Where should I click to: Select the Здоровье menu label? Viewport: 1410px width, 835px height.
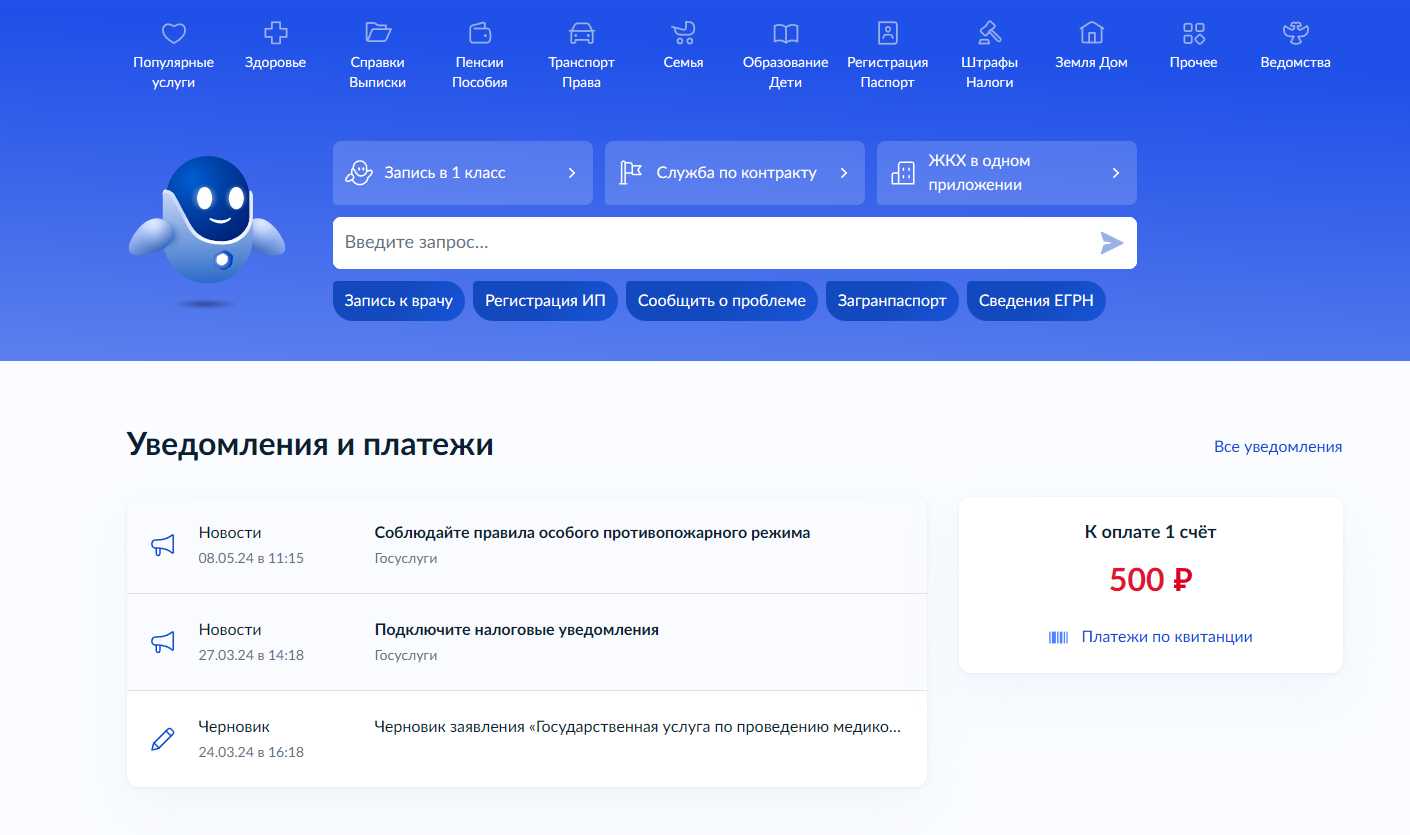click(x=275, y=62)
